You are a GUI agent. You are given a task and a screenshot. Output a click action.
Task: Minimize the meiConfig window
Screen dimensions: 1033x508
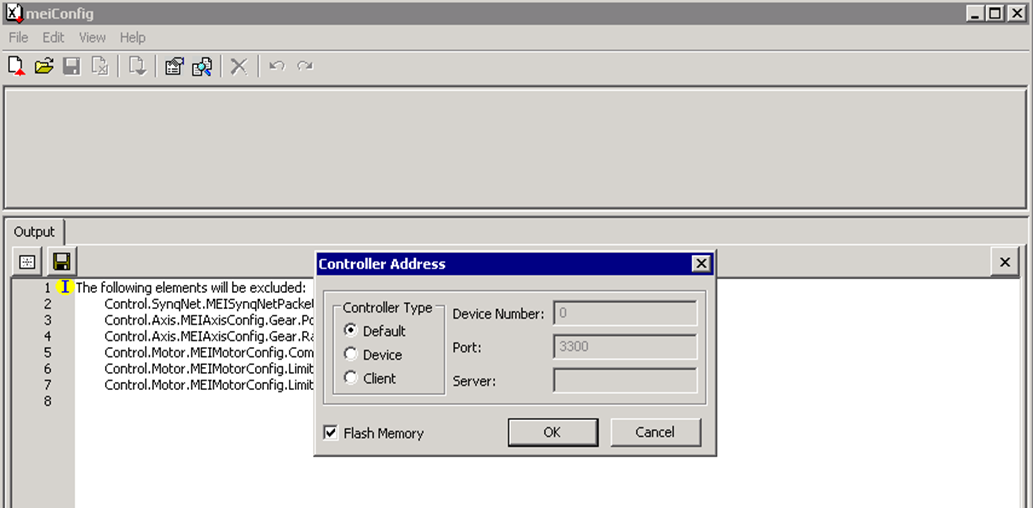point(976,13)
